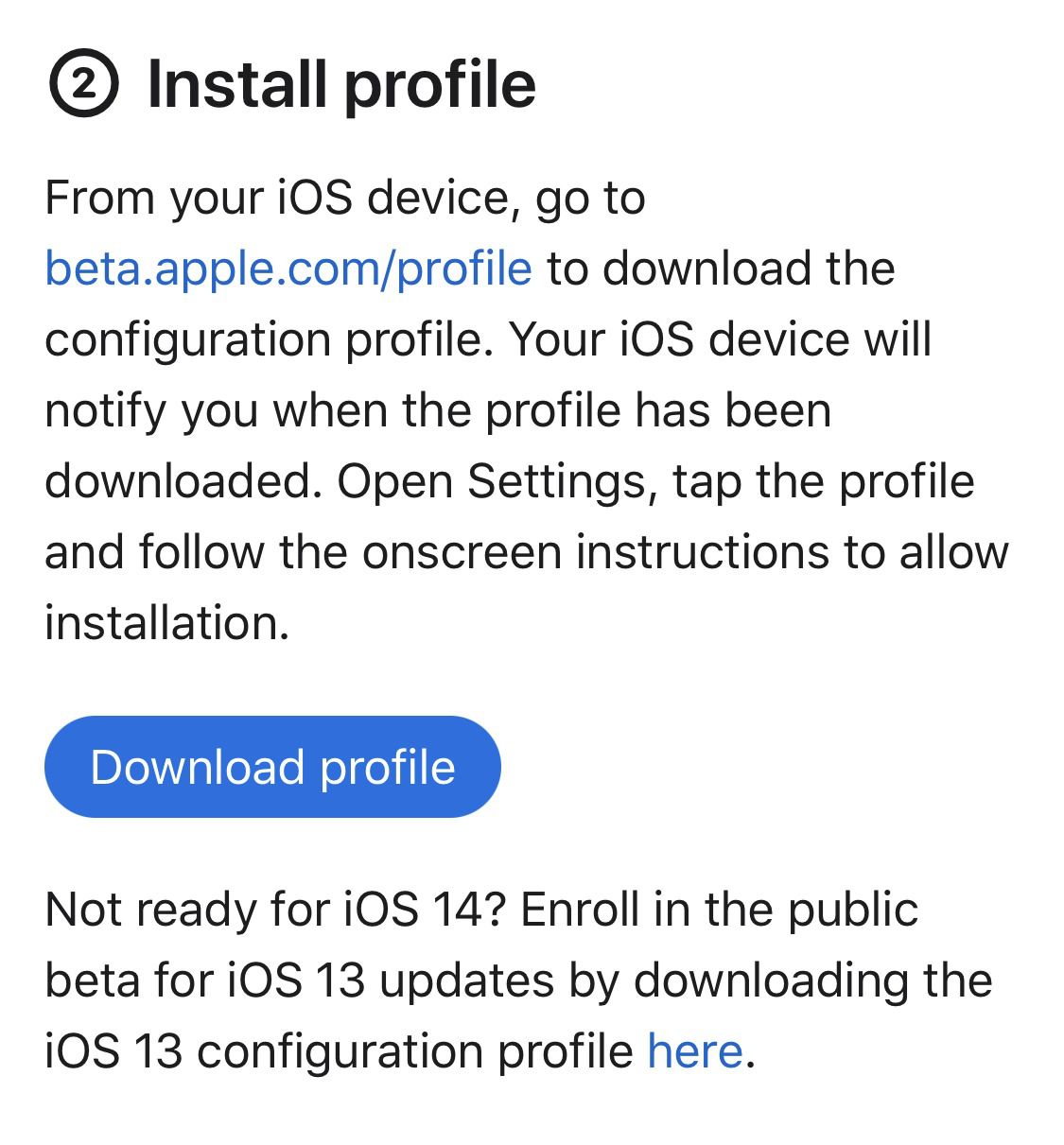The image size is (1064, 1145).
Task: Tap the "Enroll in the public" phrase
Action: [719, 910]
